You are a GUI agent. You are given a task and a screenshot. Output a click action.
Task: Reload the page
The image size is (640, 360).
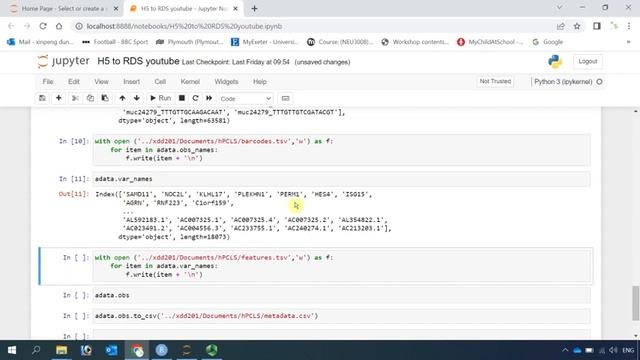tap(43, 26)
